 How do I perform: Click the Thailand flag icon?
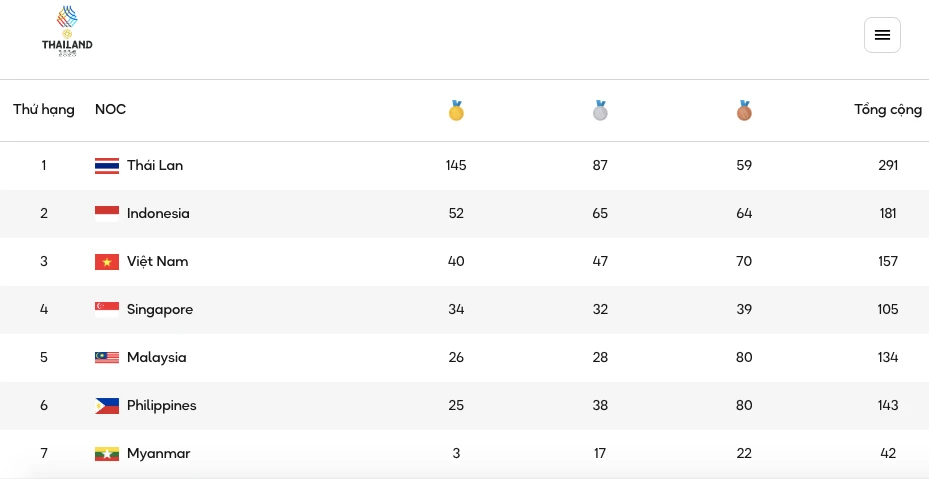(107, 166)
